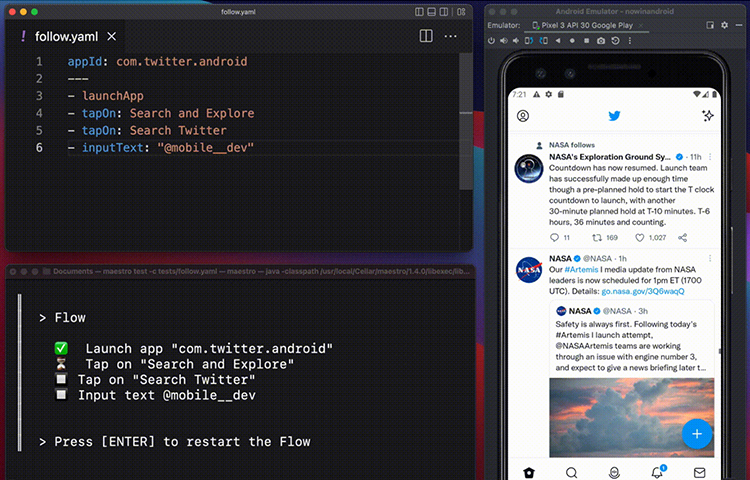
Task: Toggle secondary sidebar in editor title bar
Action: pyautogui.click(x=444, y=12)
